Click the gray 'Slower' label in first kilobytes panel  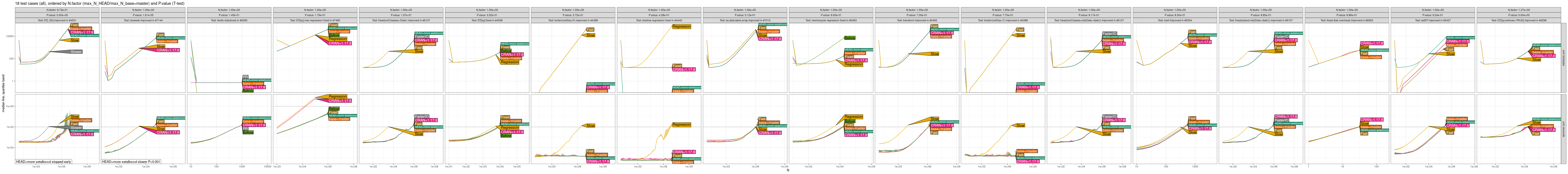pyautogui.click(x=76, y=52)
